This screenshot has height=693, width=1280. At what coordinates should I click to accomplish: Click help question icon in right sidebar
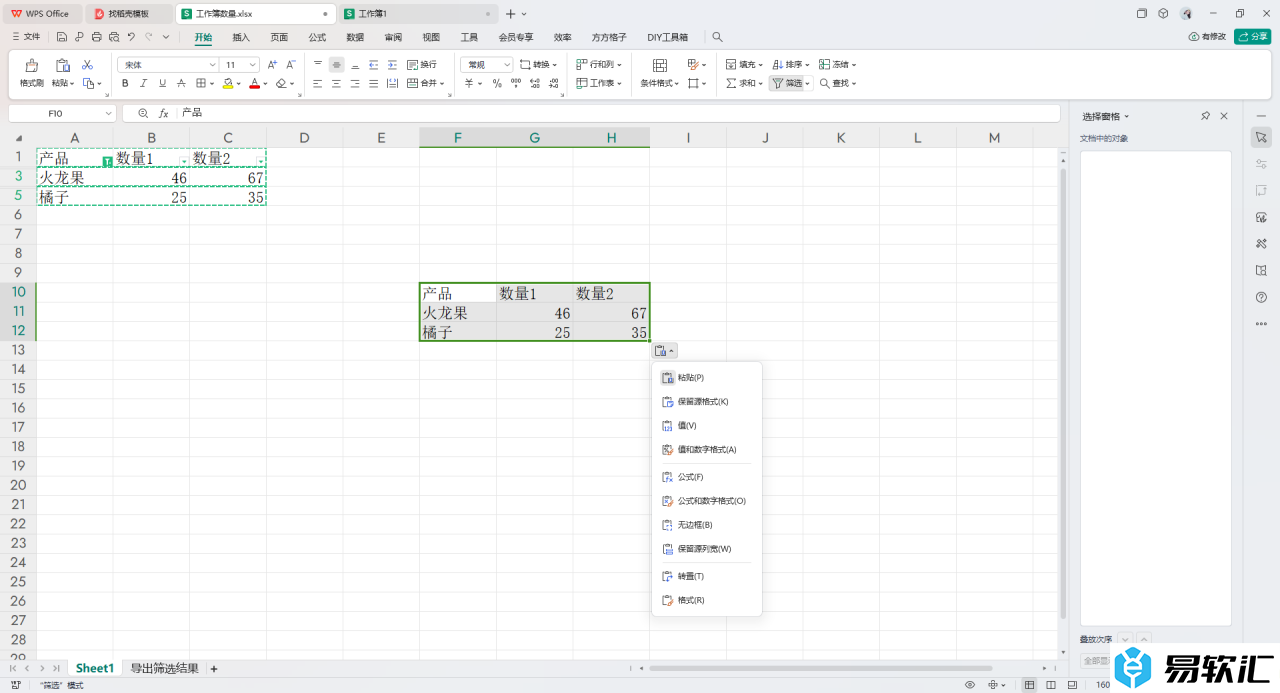(1261, 297)
